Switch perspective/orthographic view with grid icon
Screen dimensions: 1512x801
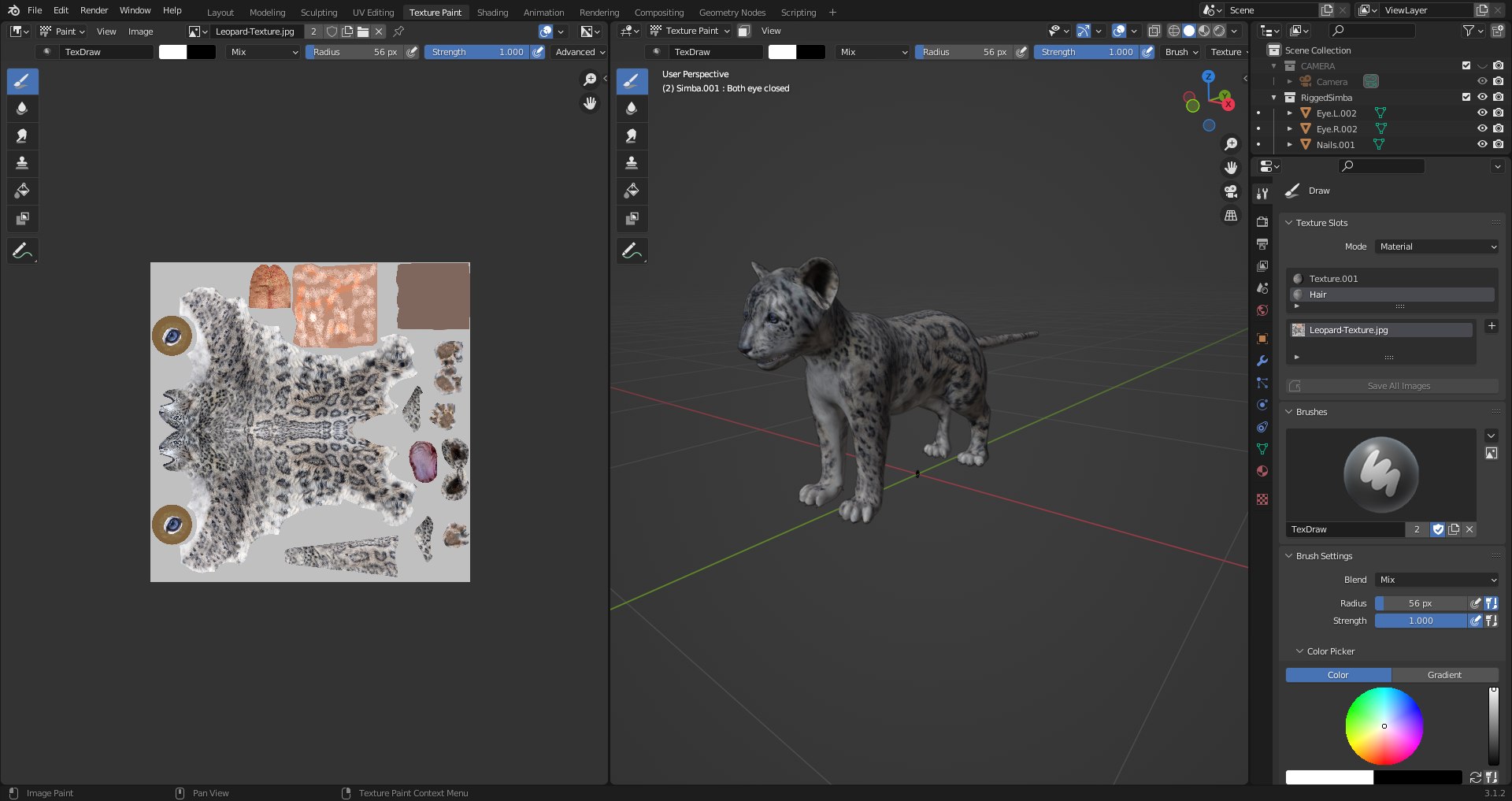tap(1231, 215)
